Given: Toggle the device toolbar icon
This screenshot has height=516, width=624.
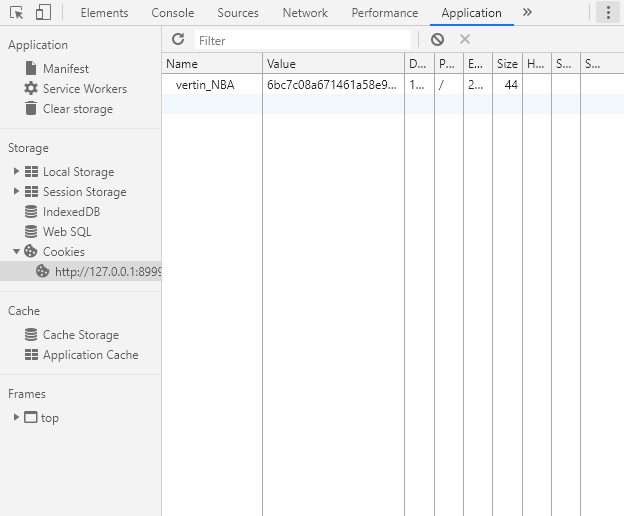Looking at the screenshot, I should [x=43, y=13].
